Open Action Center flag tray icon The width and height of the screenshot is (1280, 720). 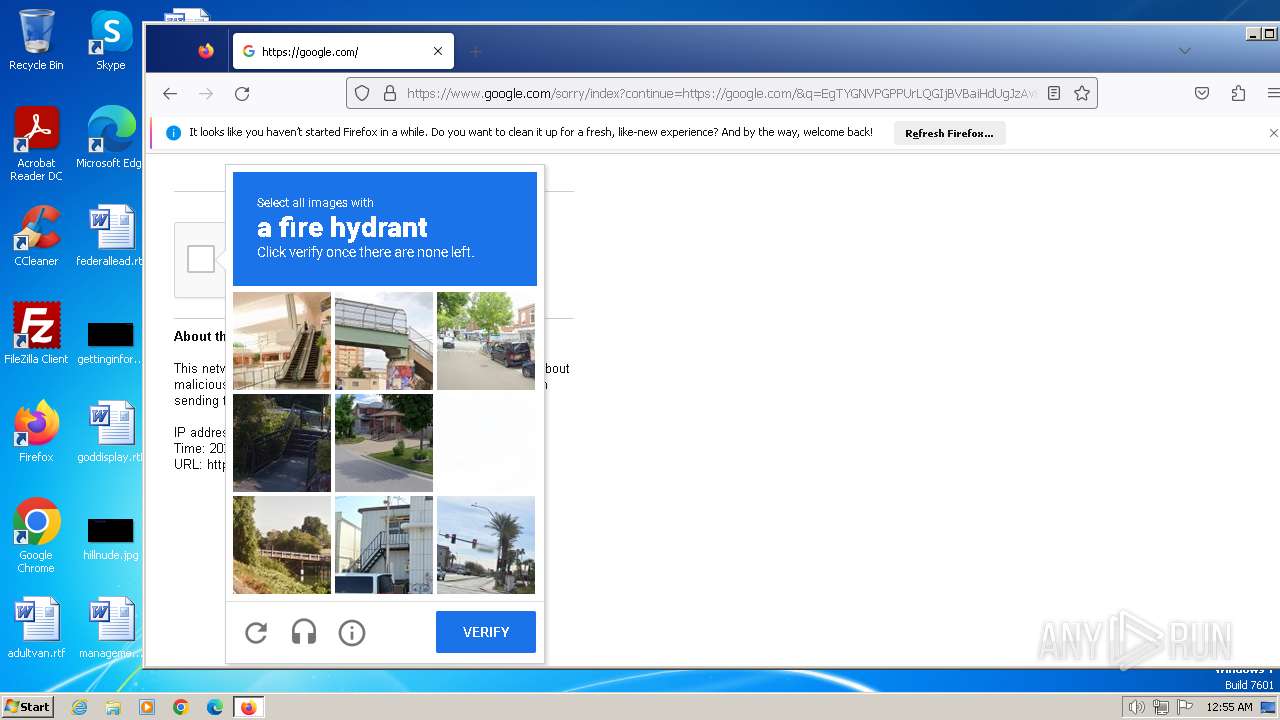click(1186, 707)
